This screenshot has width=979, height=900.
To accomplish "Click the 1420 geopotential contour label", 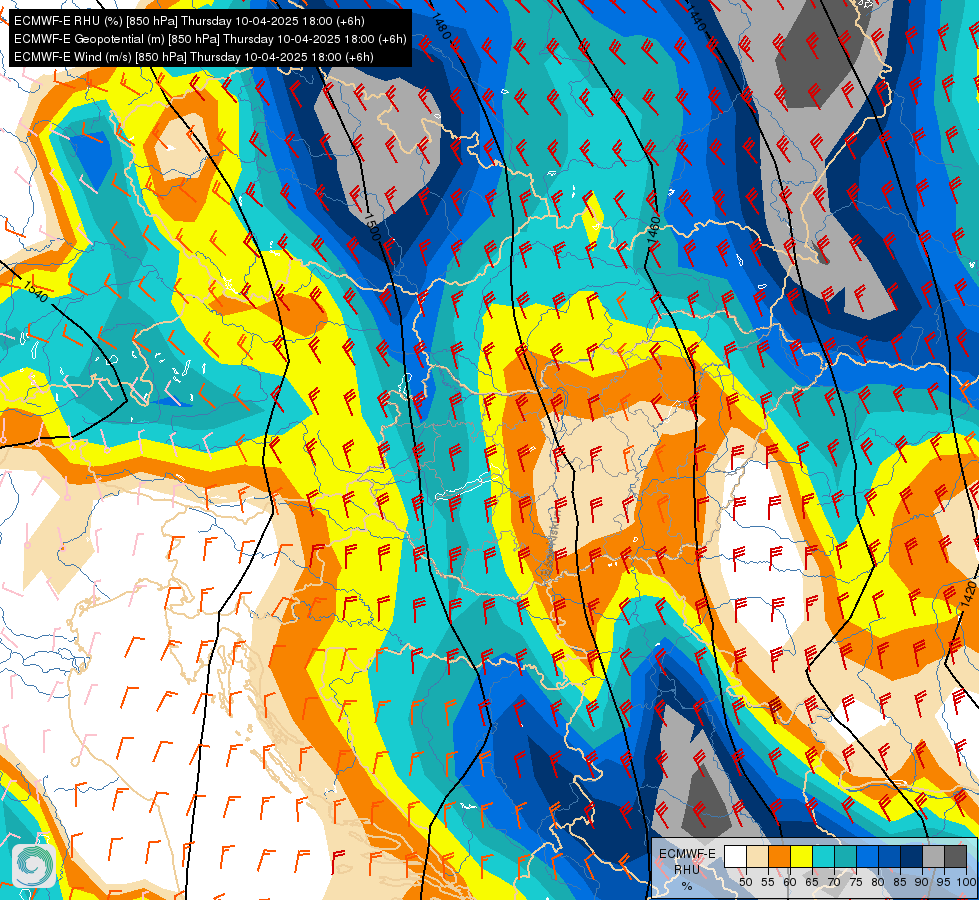I will click(968, 594).
